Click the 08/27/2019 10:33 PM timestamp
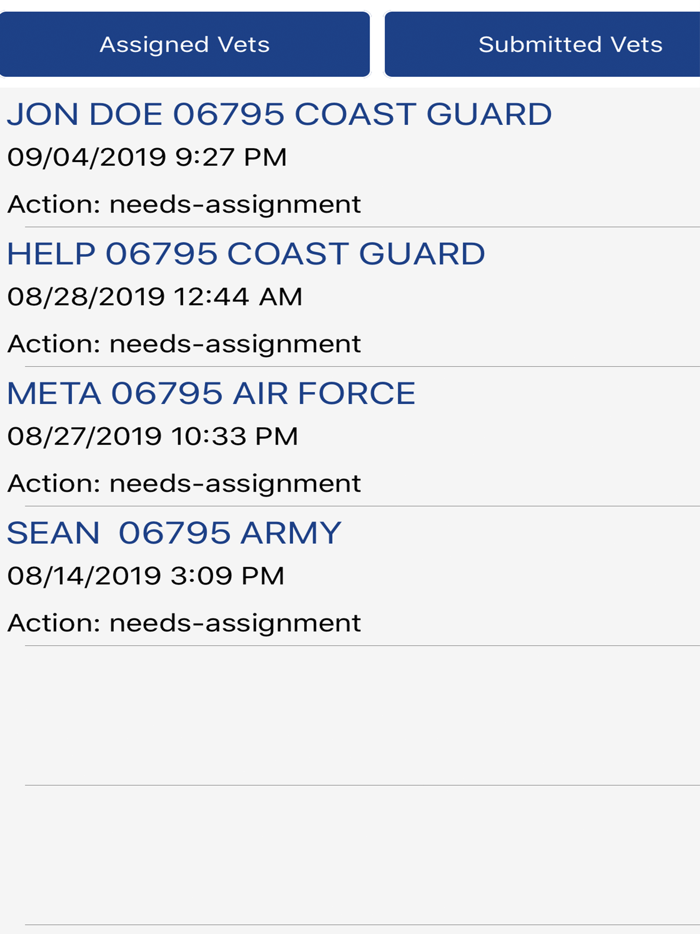The width and height of the screenshot is (700, 934). 152,436
